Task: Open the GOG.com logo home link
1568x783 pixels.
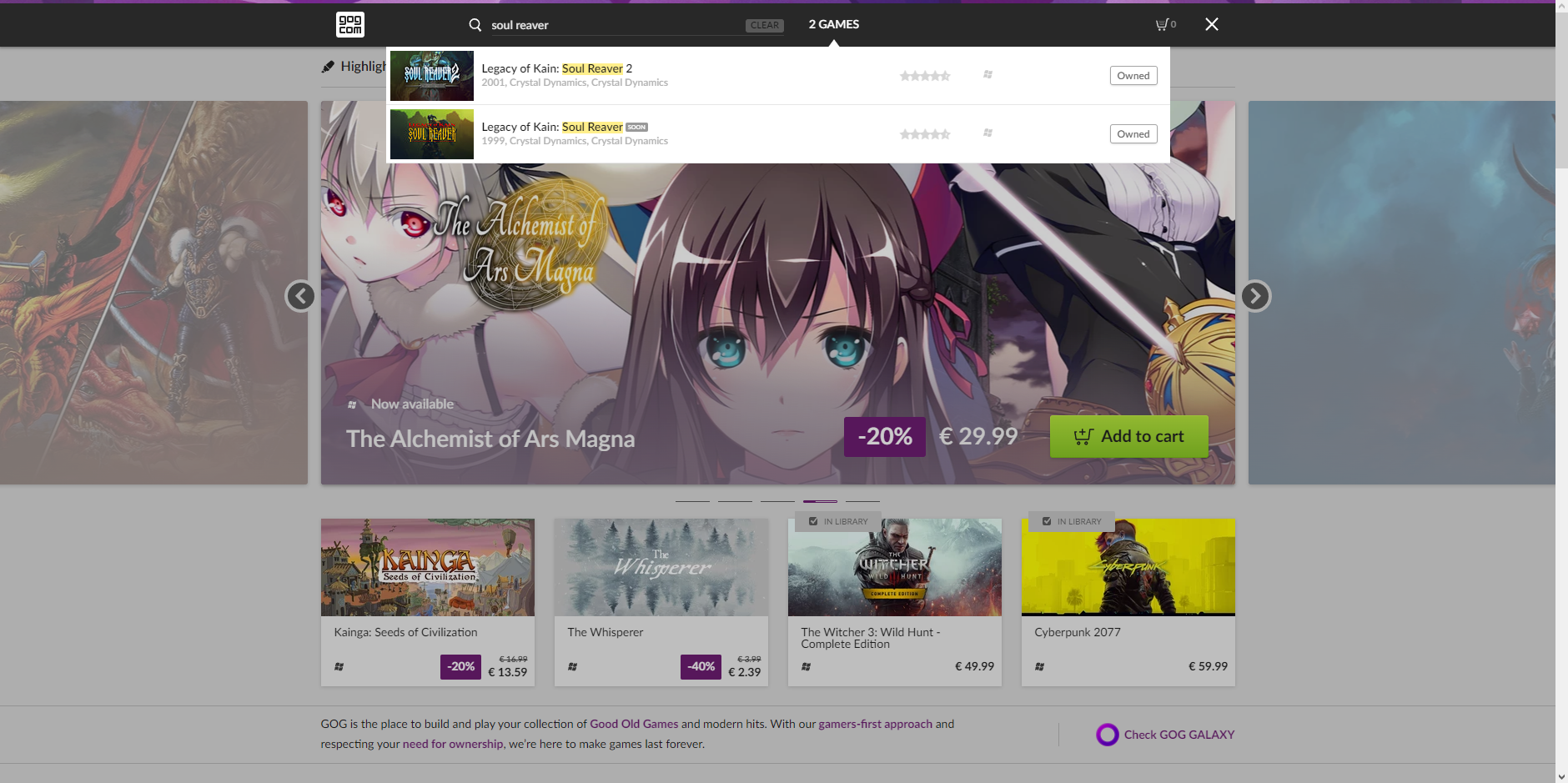Action: tap(350, 24)
